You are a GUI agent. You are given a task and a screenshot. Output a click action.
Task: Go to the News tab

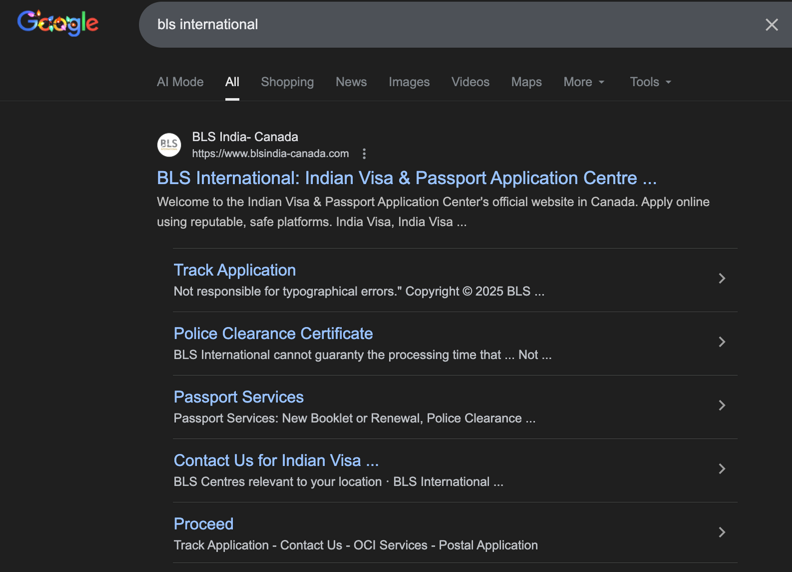pyautogui.click(x=351, y=82)
